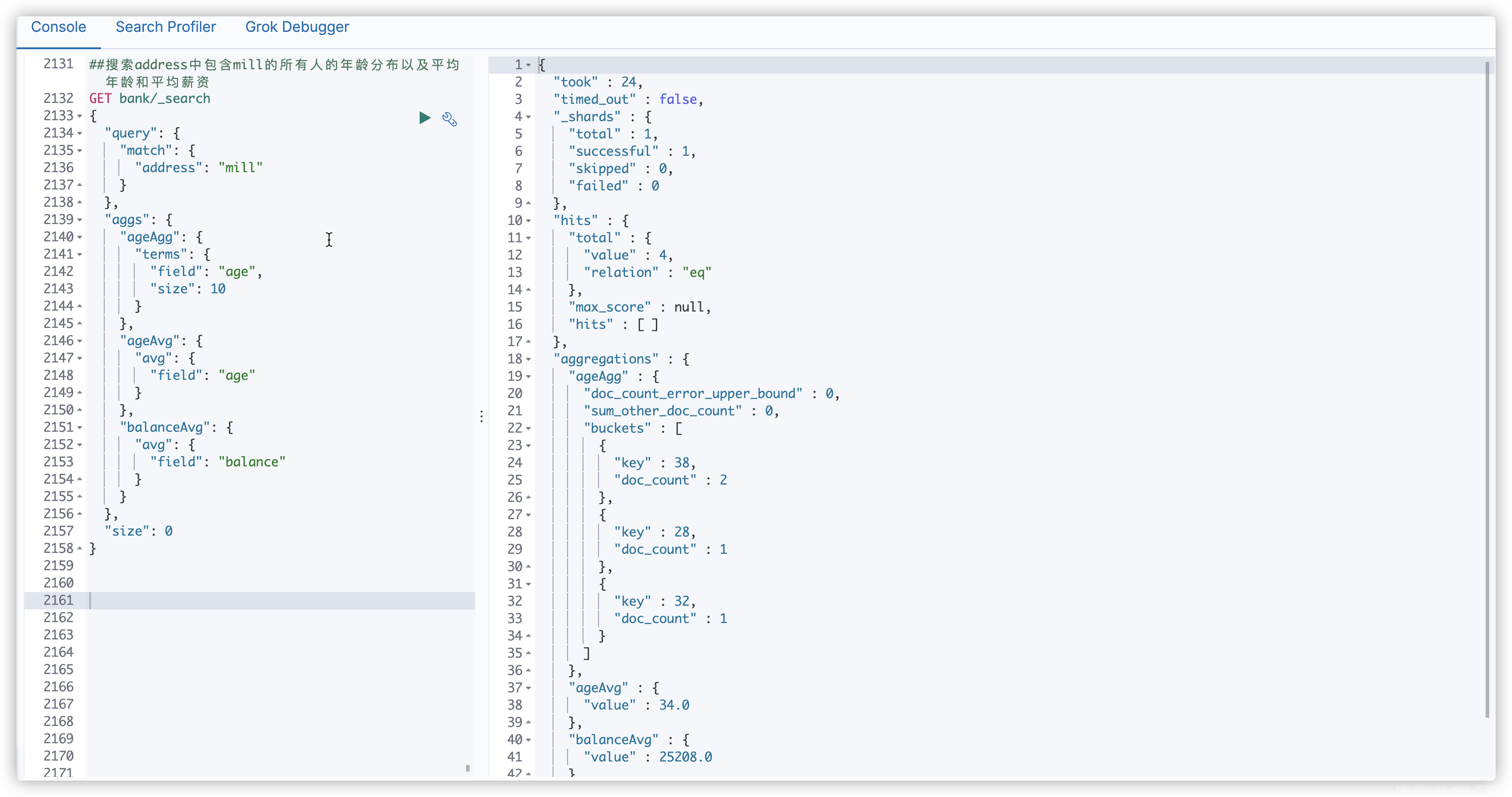Fold "aggregations" at response line 18
This screenshot has width=1512, height=797.
click(528, 359)
